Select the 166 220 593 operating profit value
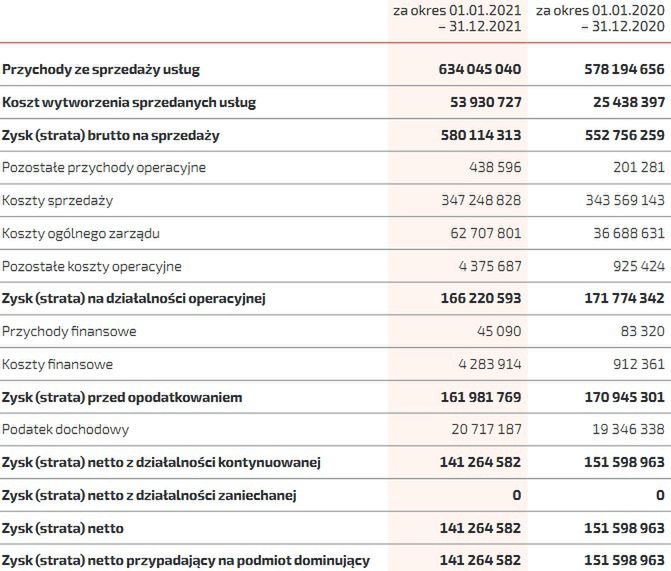671x571 pixels. pos(480,299)
